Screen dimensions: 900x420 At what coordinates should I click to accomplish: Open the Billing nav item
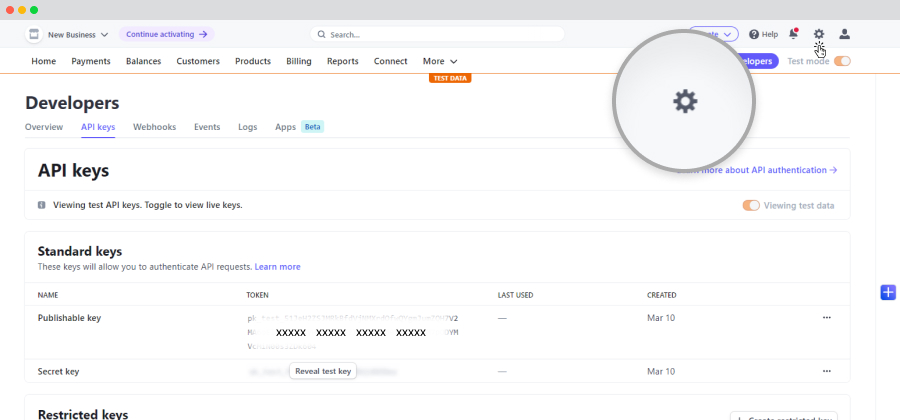(298, 61)
